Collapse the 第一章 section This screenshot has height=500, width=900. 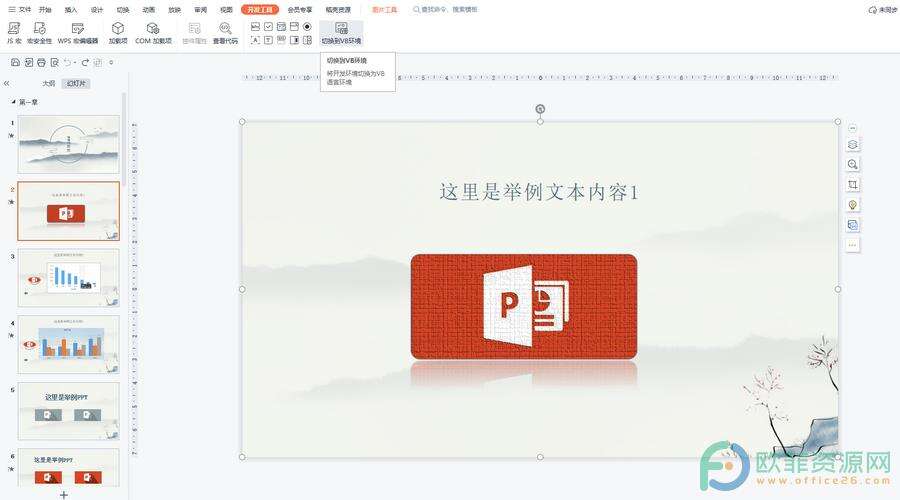coord(13,102)
